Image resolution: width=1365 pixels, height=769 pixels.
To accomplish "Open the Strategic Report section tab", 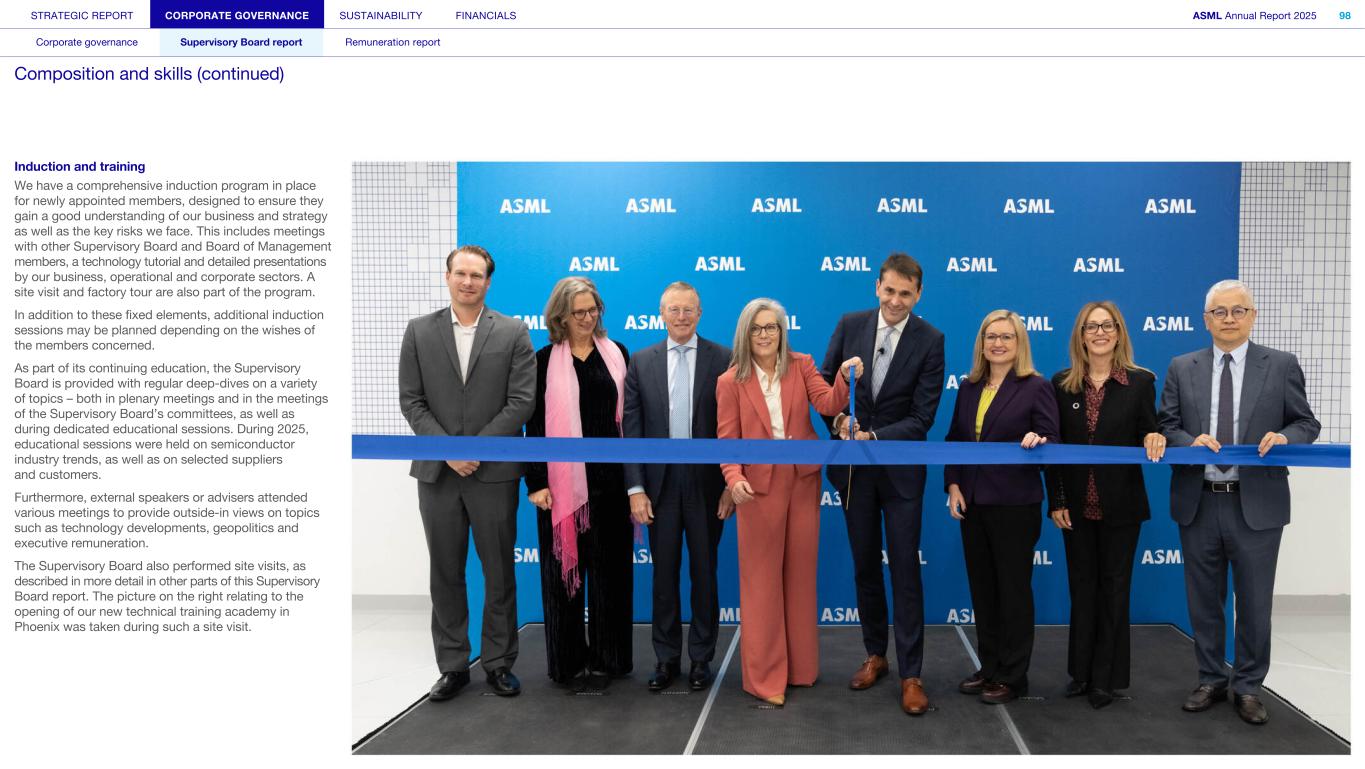I will 82,15.
